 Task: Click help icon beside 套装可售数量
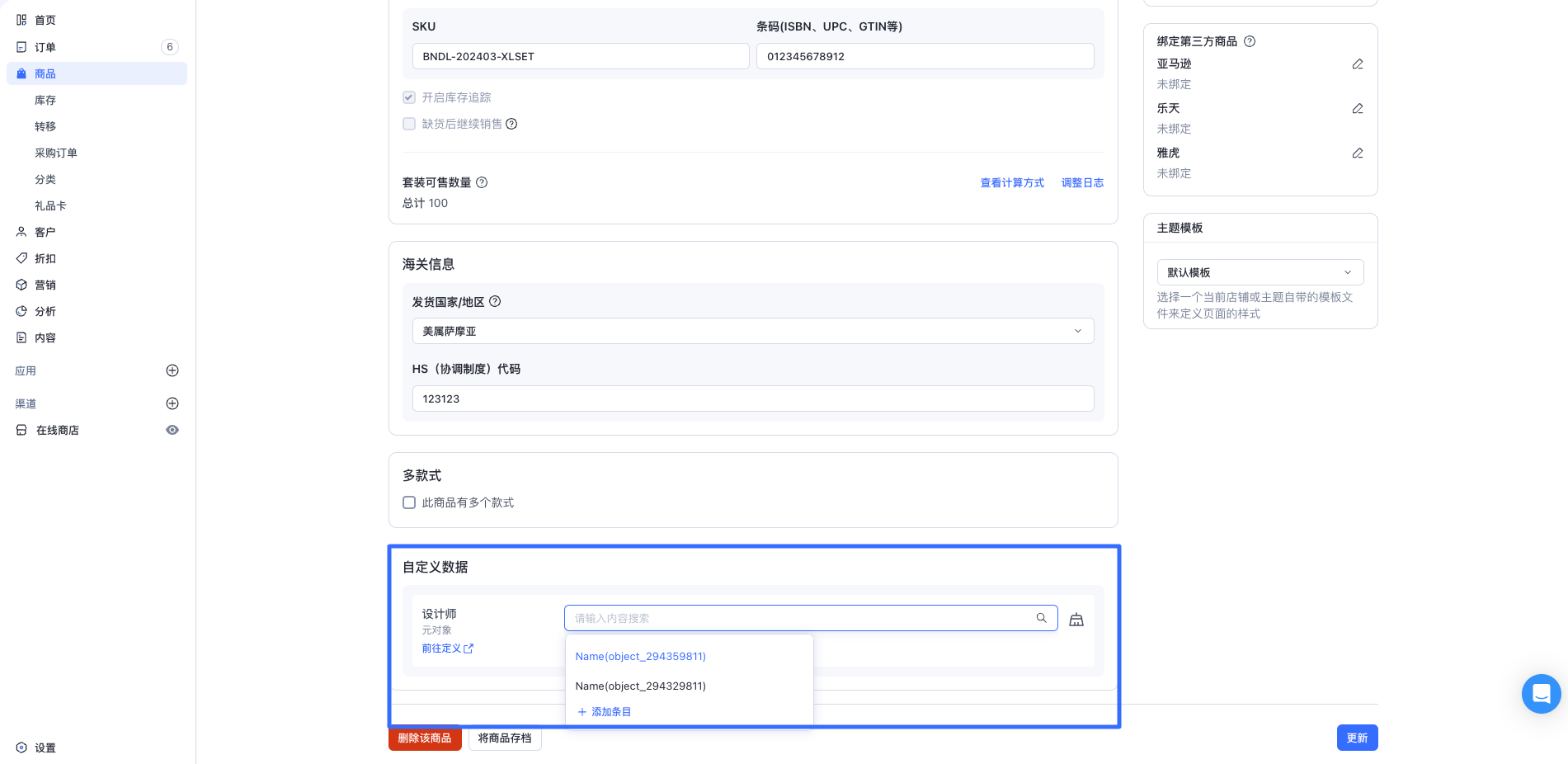pos(482,182)
